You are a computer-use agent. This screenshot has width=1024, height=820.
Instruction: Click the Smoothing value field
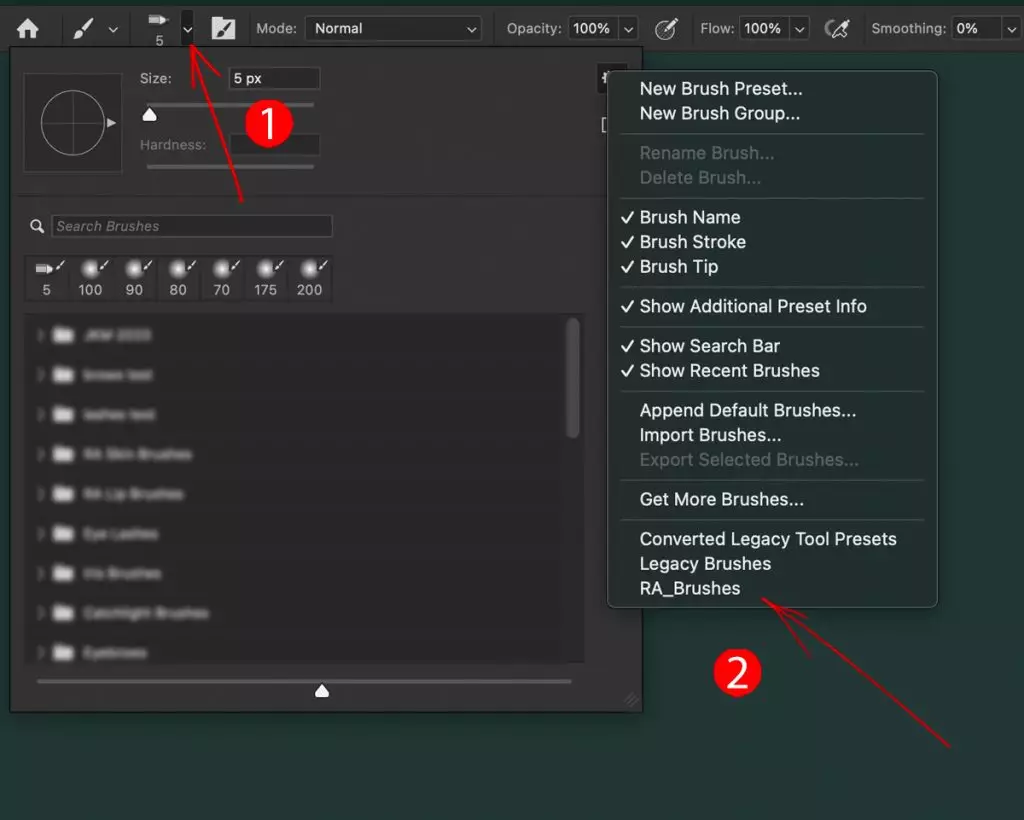coord(976,29)
